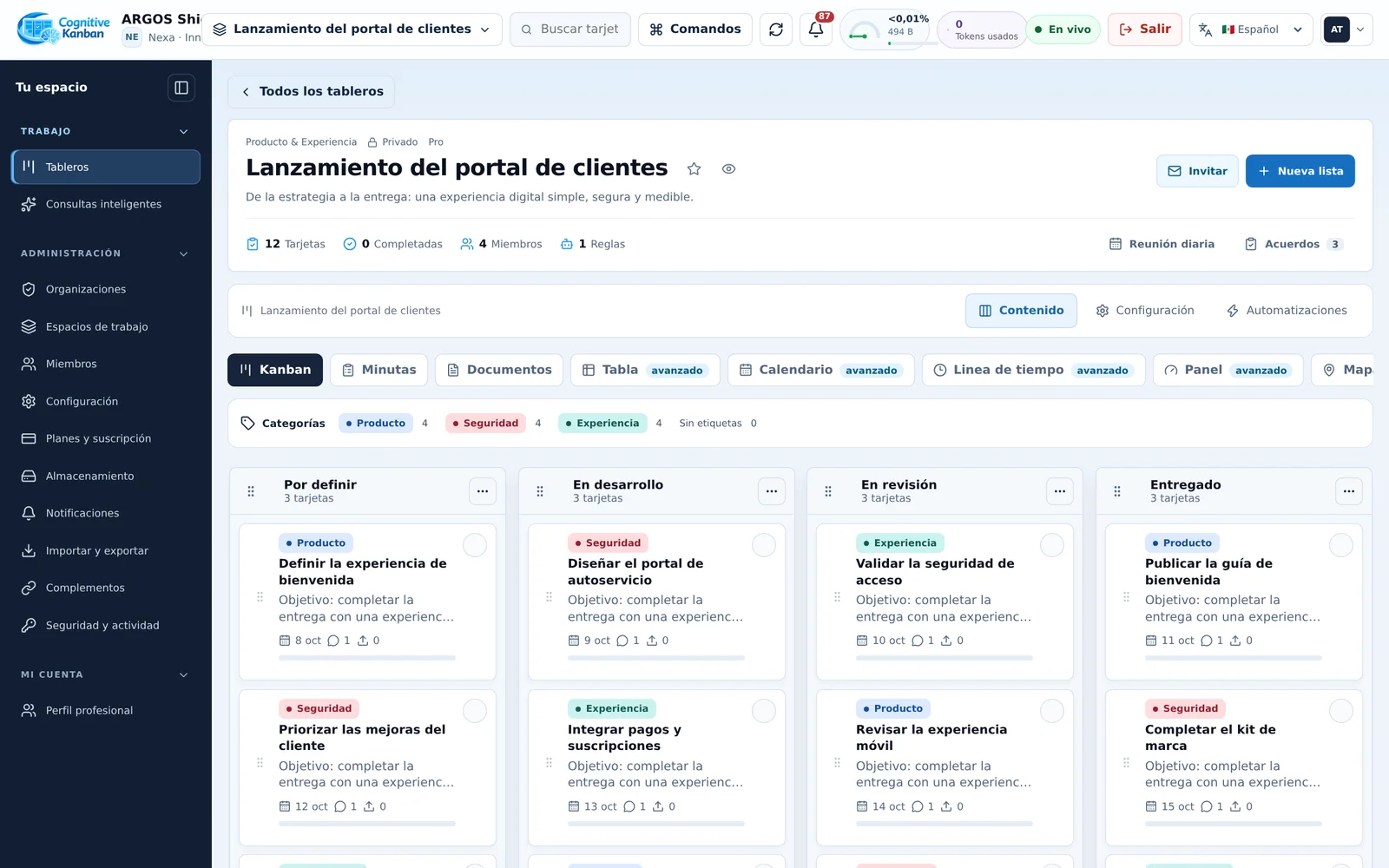This screenshot has height=868, width=1389.
Task: Star the board as favorite
Action: pos(694,169)
